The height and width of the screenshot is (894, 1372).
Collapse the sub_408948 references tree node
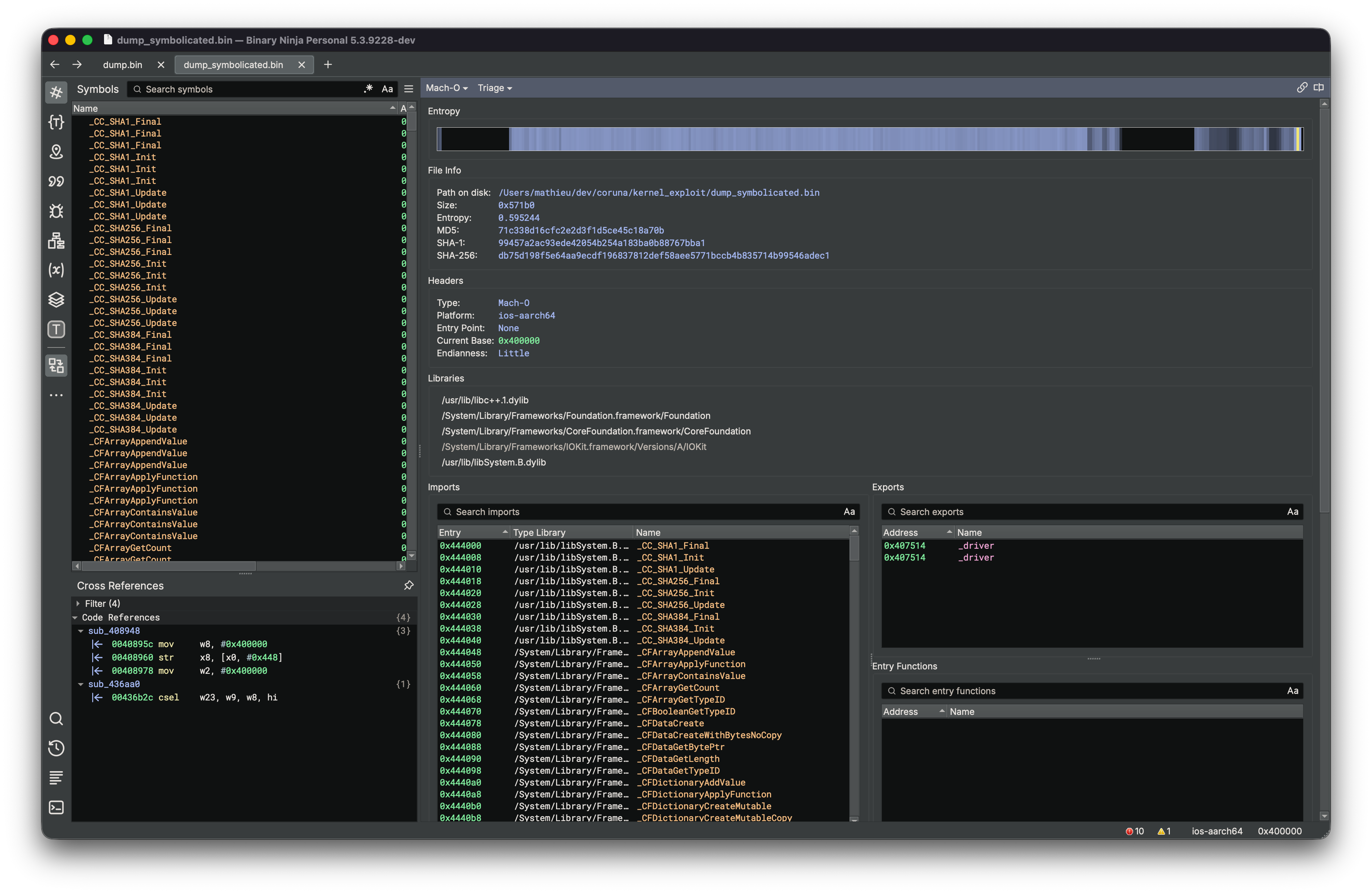coord(81,631)
